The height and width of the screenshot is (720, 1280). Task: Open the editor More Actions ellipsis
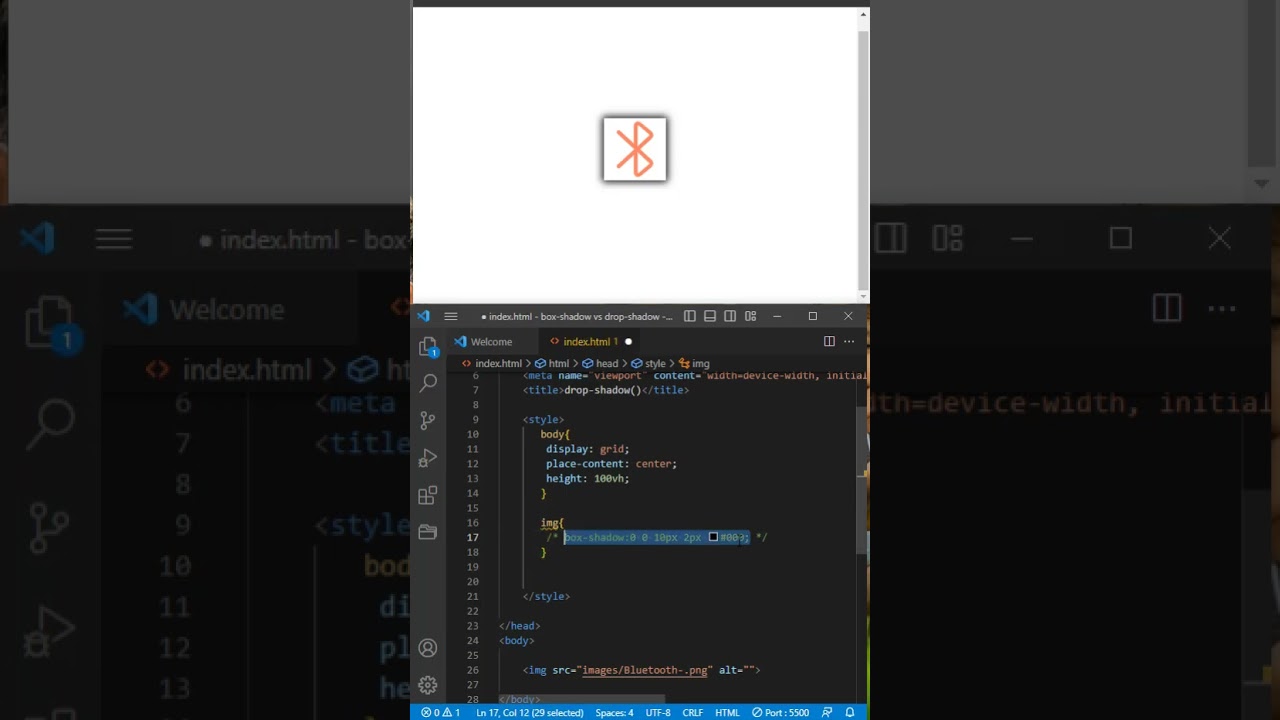[849, 341]
